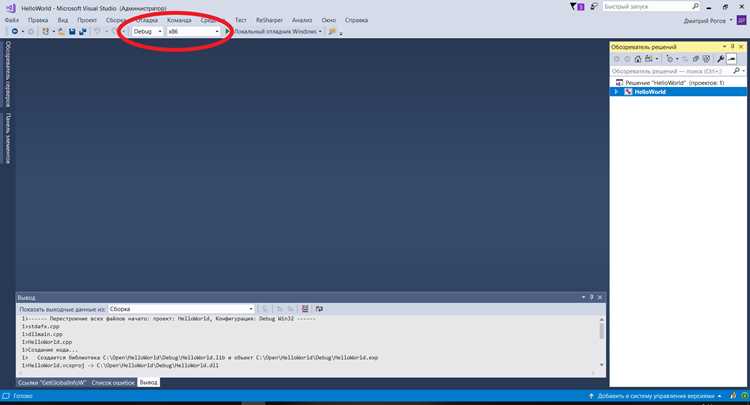Open the server explorer side tab
Viewport: 750px width, 405px height.
click(x=8, y=74)
